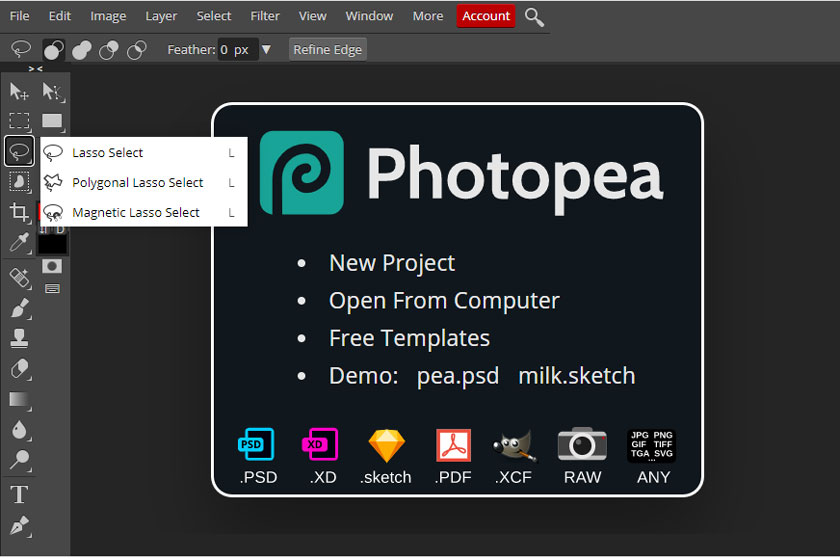The image size is (840, 560).
Task: Click the .sketch diamond icon
Action: [x=386, y=445]
